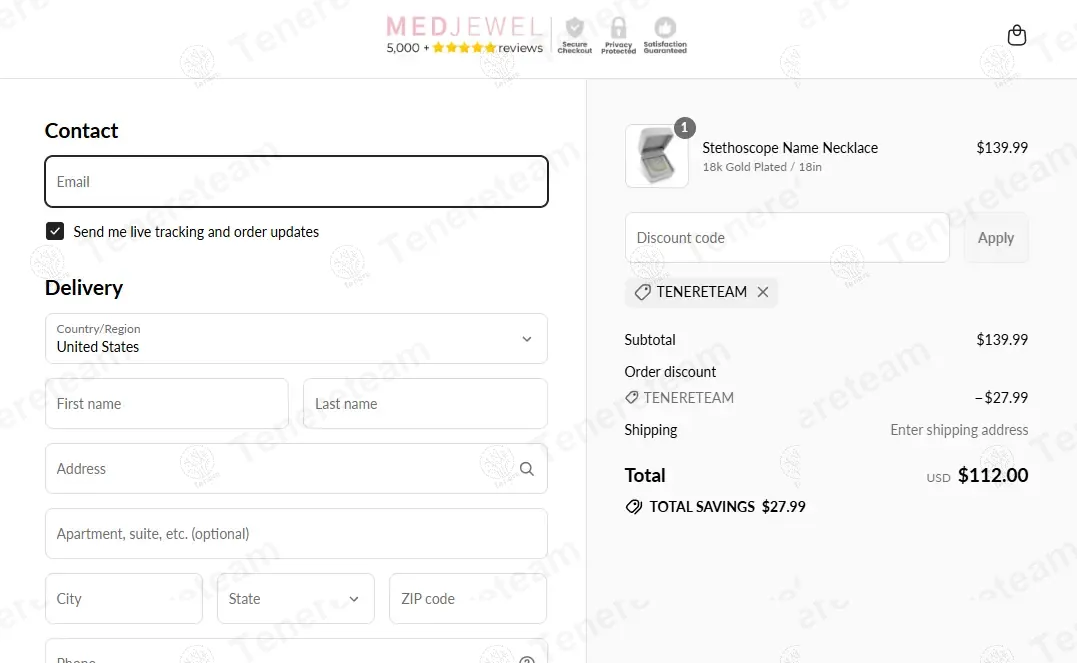Click the Total Savings tag icon
The height and width of the screenshot is (663, 1077).
point(633,507)
